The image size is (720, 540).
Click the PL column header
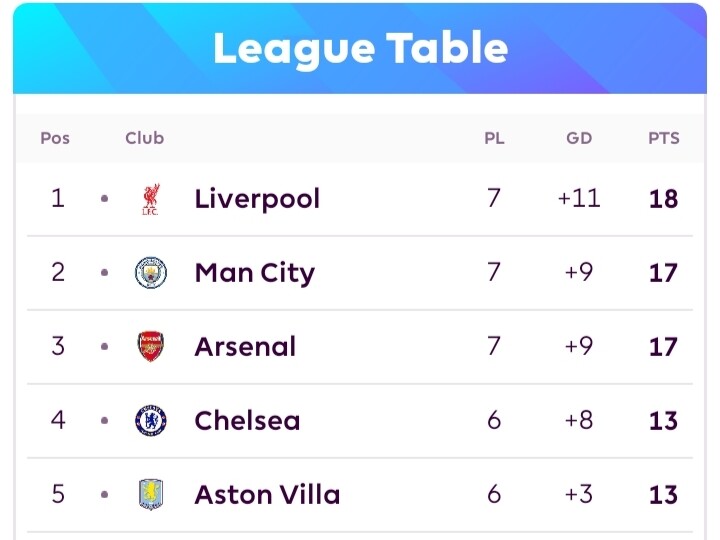point(494,138)
